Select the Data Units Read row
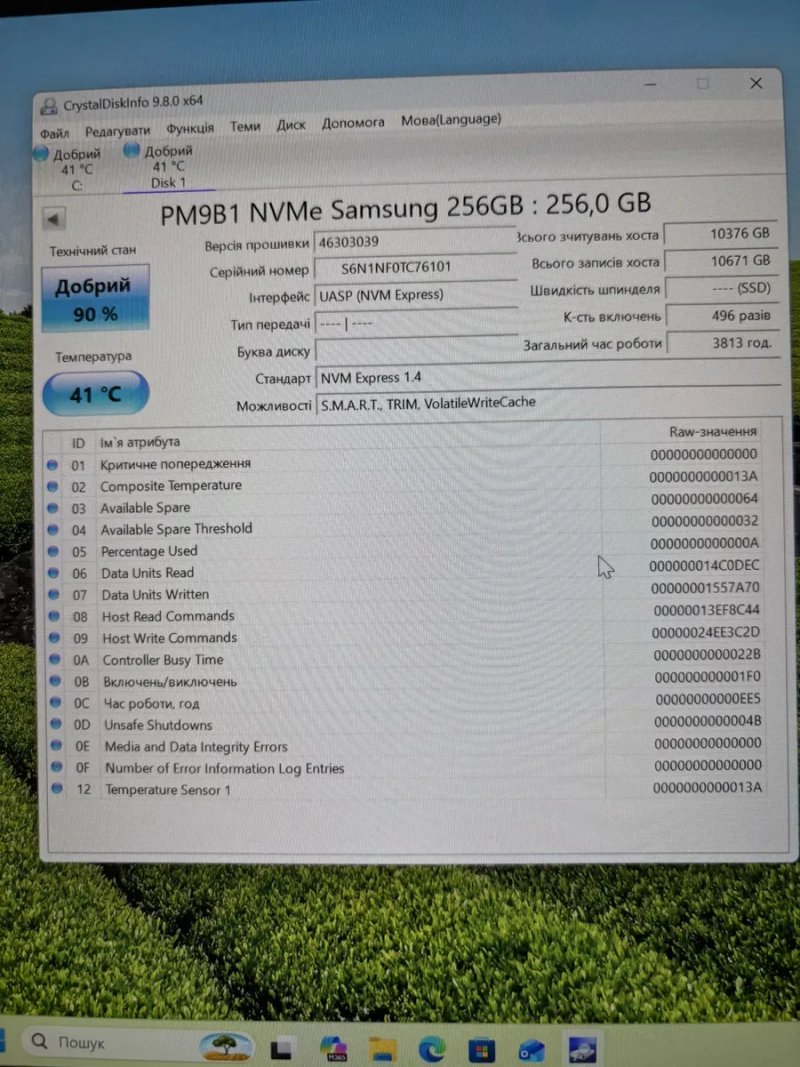The height and width of the screenshot is (1067, 800). point(405,569)
